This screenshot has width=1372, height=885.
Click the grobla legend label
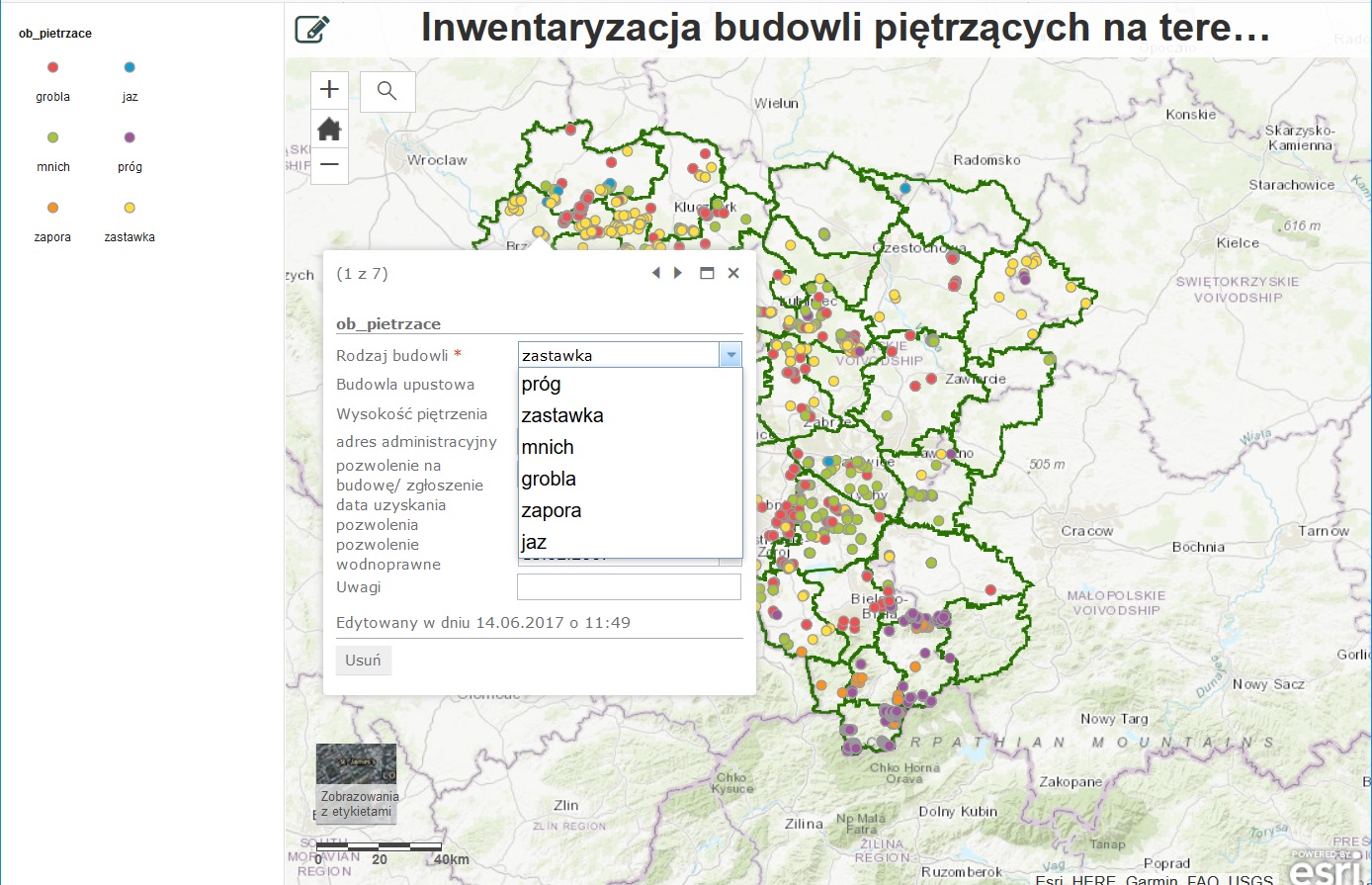pos(53,97)
